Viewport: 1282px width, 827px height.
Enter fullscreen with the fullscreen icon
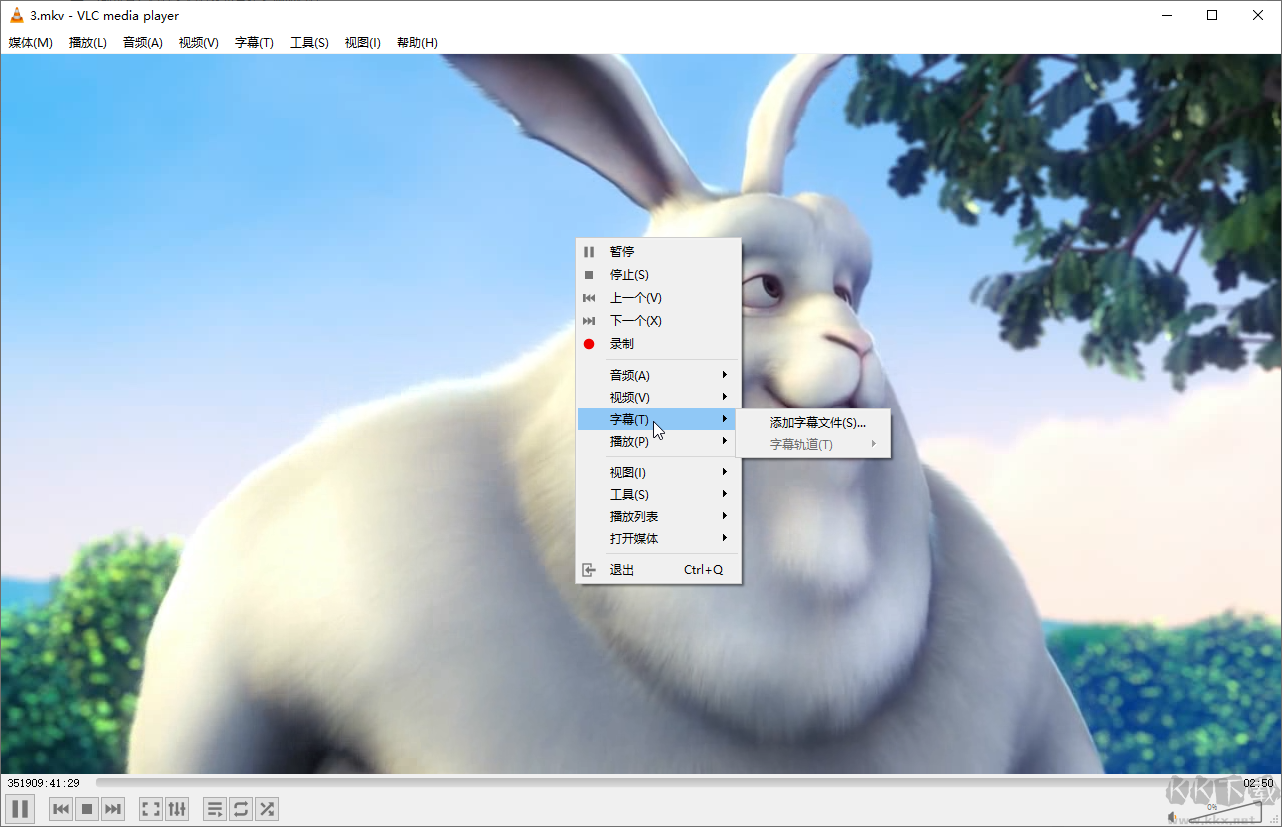click(x=150, y=808)
